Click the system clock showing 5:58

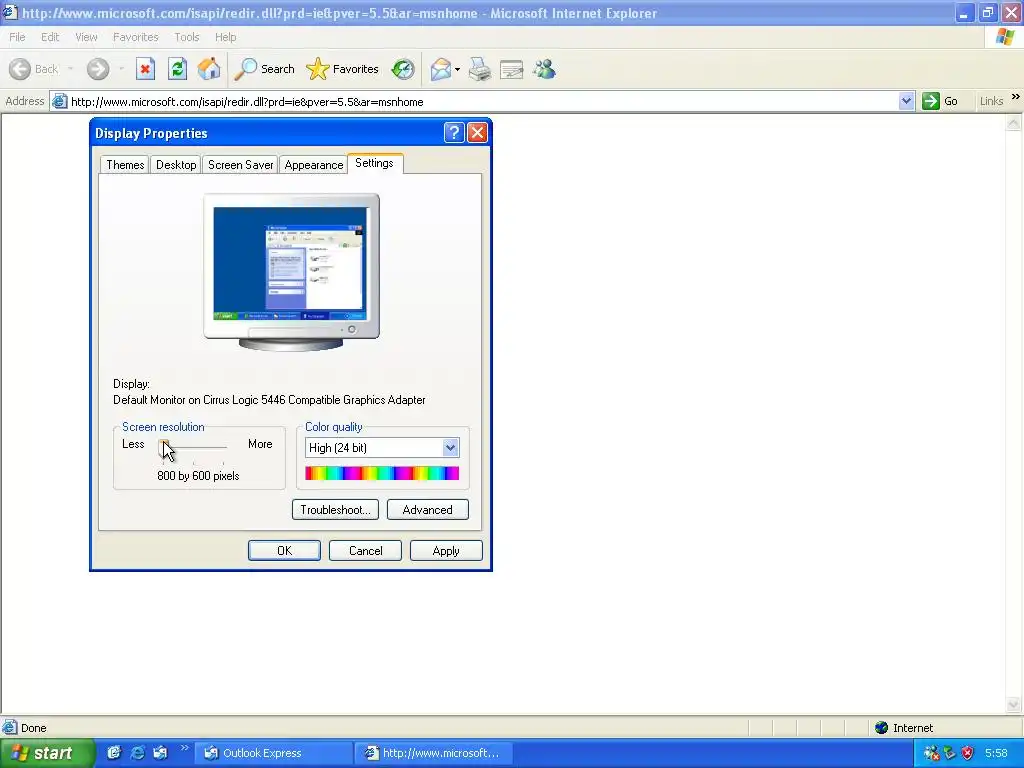point(997,753)
